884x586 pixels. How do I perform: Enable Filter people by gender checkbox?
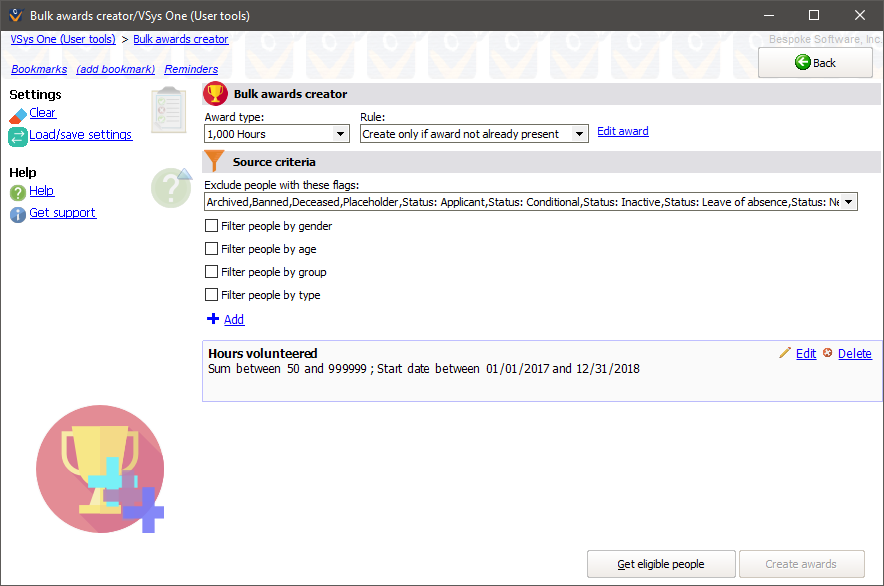tap(211, 226)
